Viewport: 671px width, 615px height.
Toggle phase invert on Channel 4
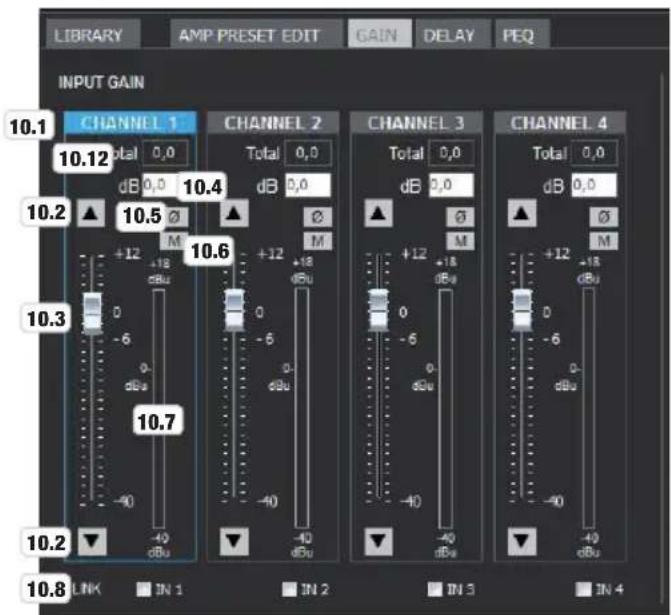tap(603, 217)
